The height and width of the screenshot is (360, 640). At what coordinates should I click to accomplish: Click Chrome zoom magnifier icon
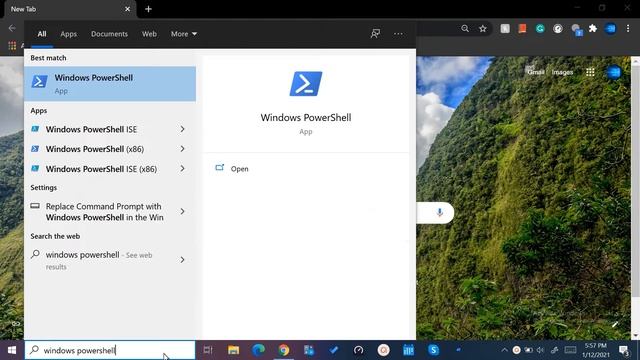465,29
